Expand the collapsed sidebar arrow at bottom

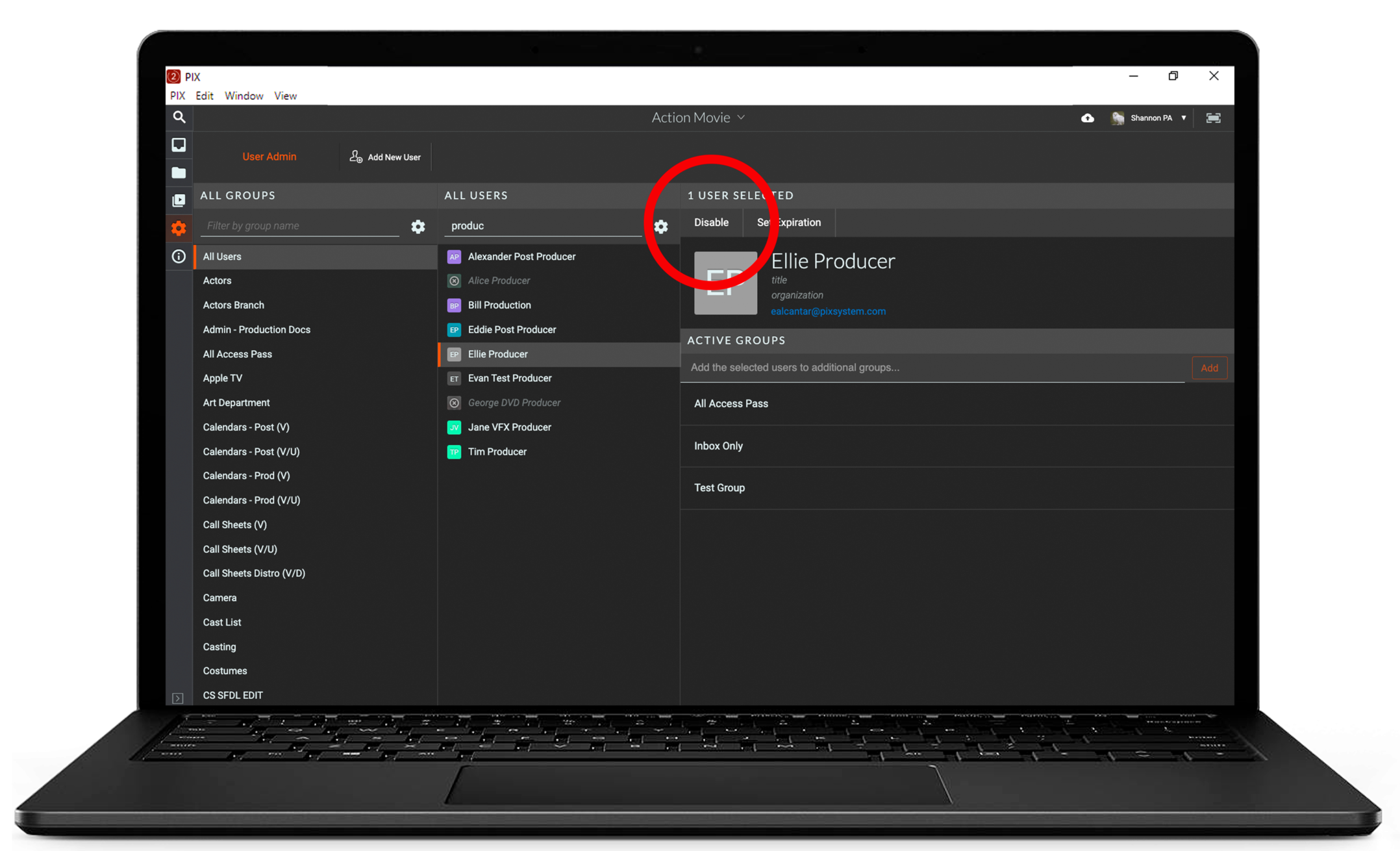[178, 698]
